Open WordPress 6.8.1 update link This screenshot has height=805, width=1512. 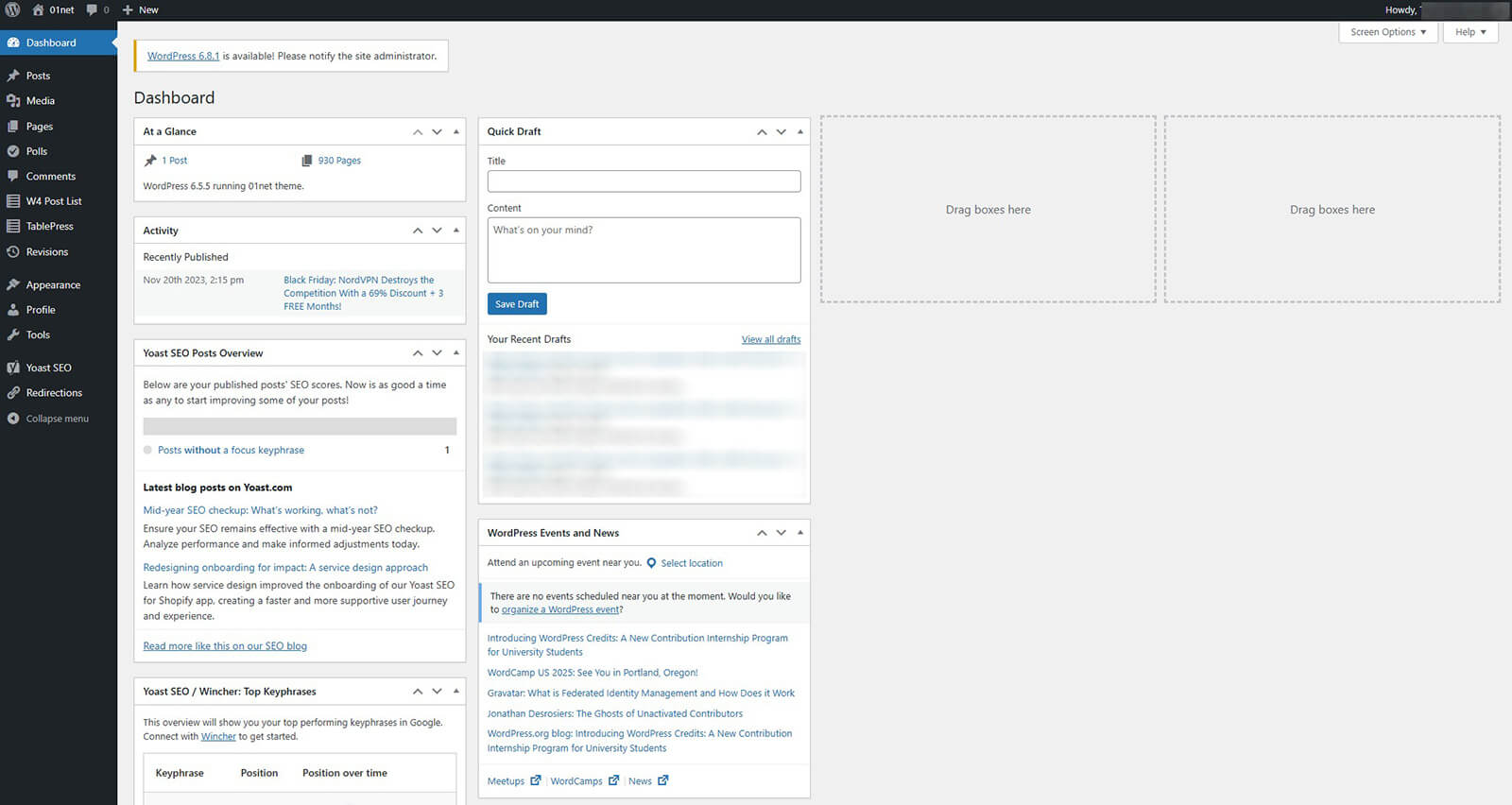point(183,56)
